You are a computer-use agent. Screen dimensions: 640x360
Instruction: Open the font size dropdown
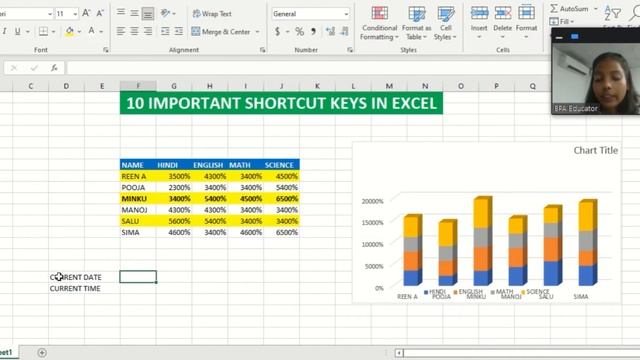coord(75,14)
